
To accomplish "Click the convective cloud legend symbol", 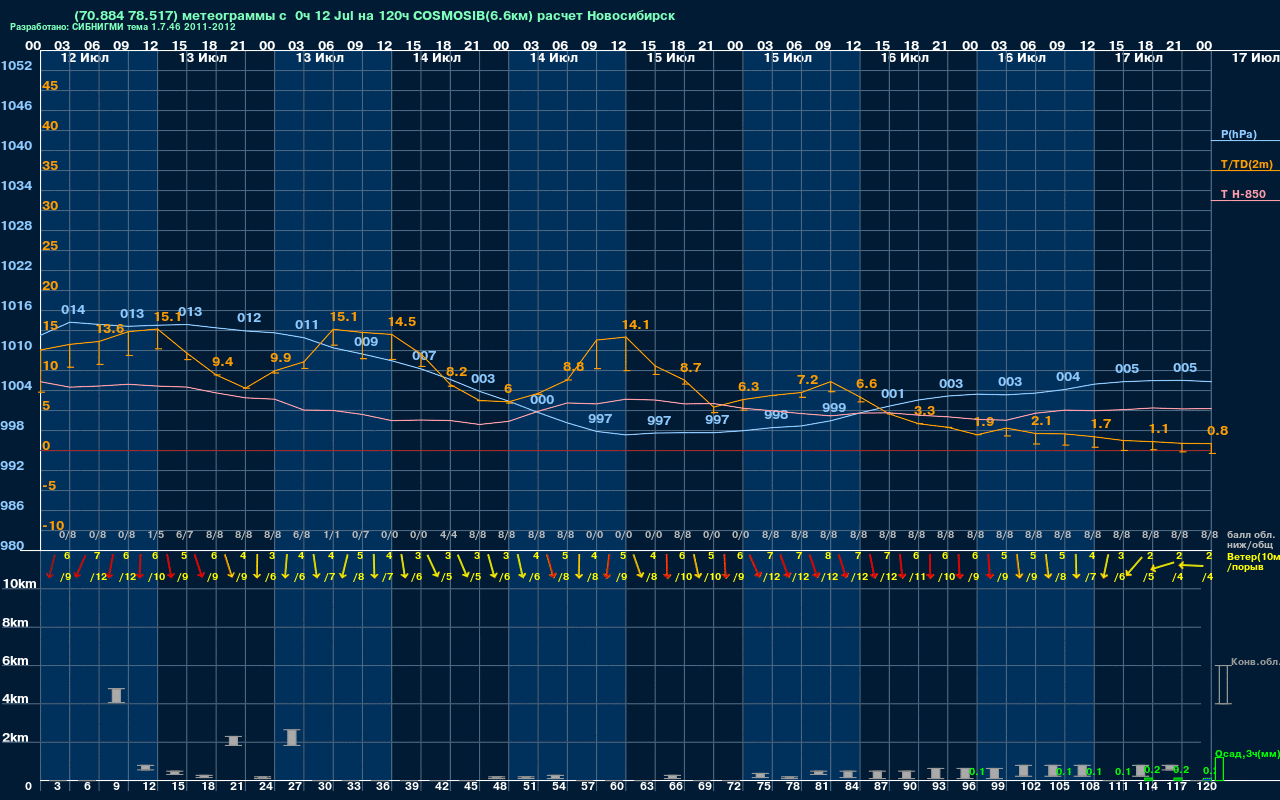I will pyautogui.click(x=1222, y=685).
